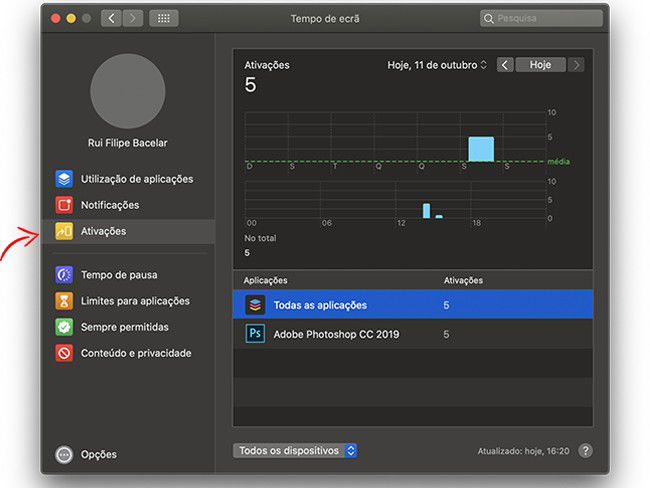Click the yellow Ativações icon
The image size is (650, 488).
(64, 232)
